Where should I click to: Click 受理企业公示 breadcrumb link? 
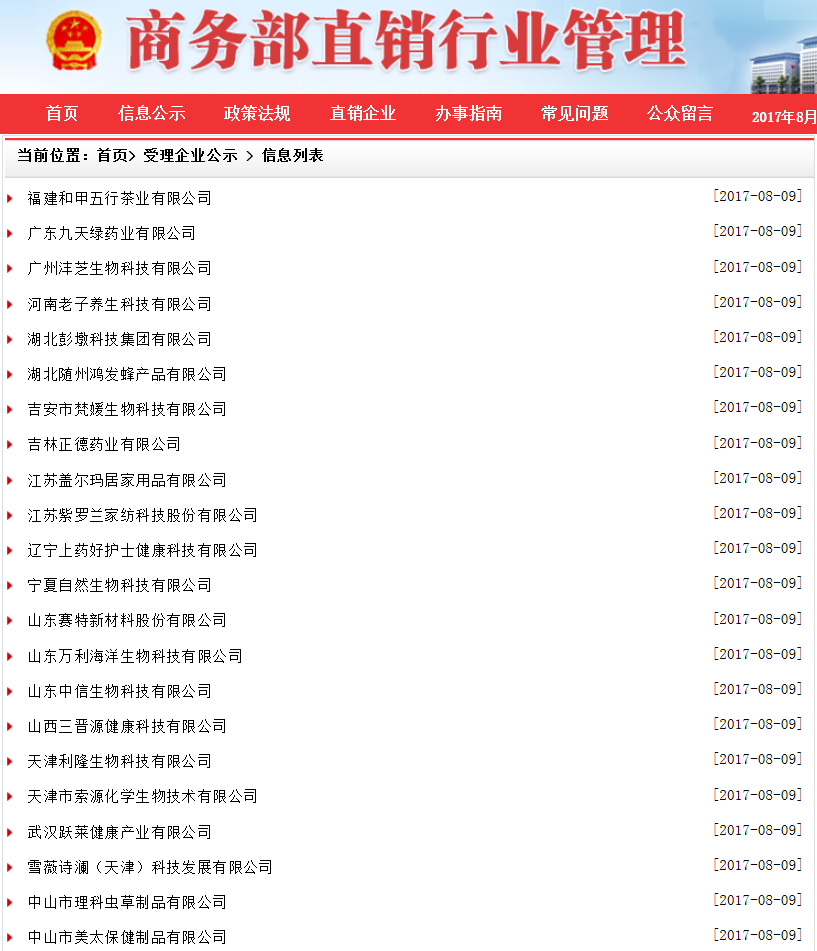pos(190,156)
